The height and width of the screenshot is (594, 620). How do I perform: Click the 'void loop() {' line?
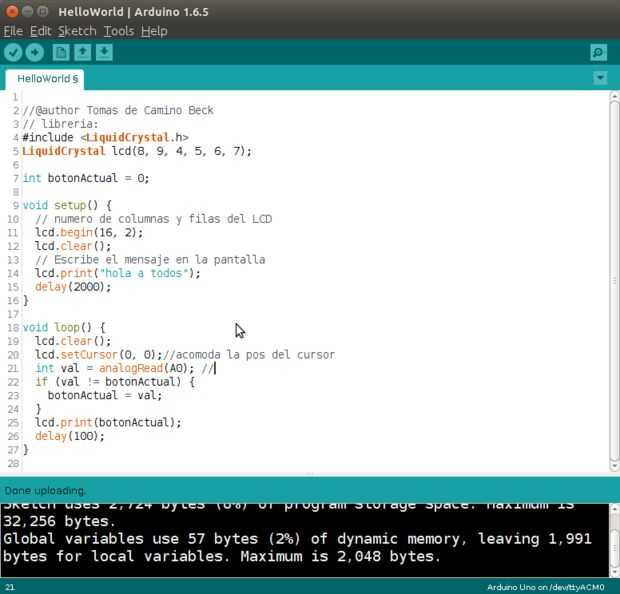64,327
